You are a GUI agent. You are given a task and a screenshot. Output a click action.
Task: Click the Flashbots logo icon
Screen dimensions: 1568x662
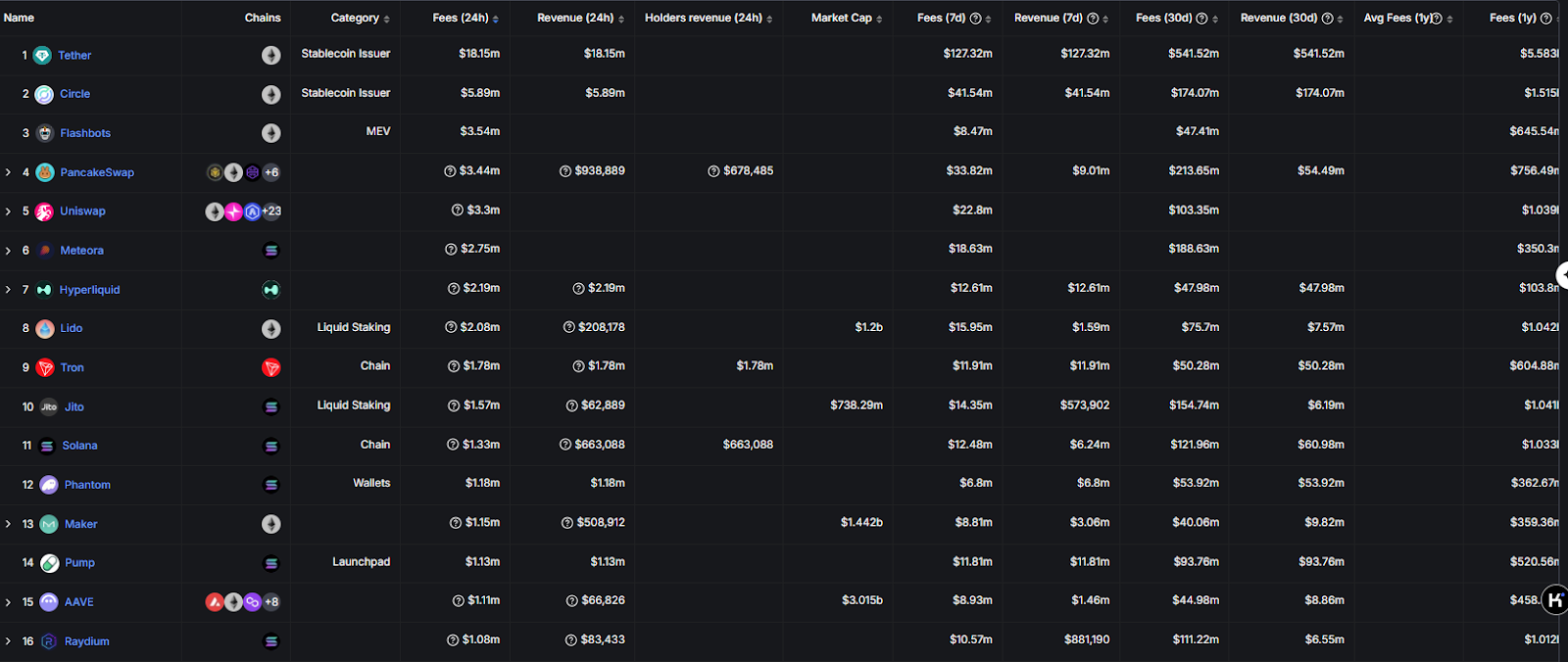44,133
